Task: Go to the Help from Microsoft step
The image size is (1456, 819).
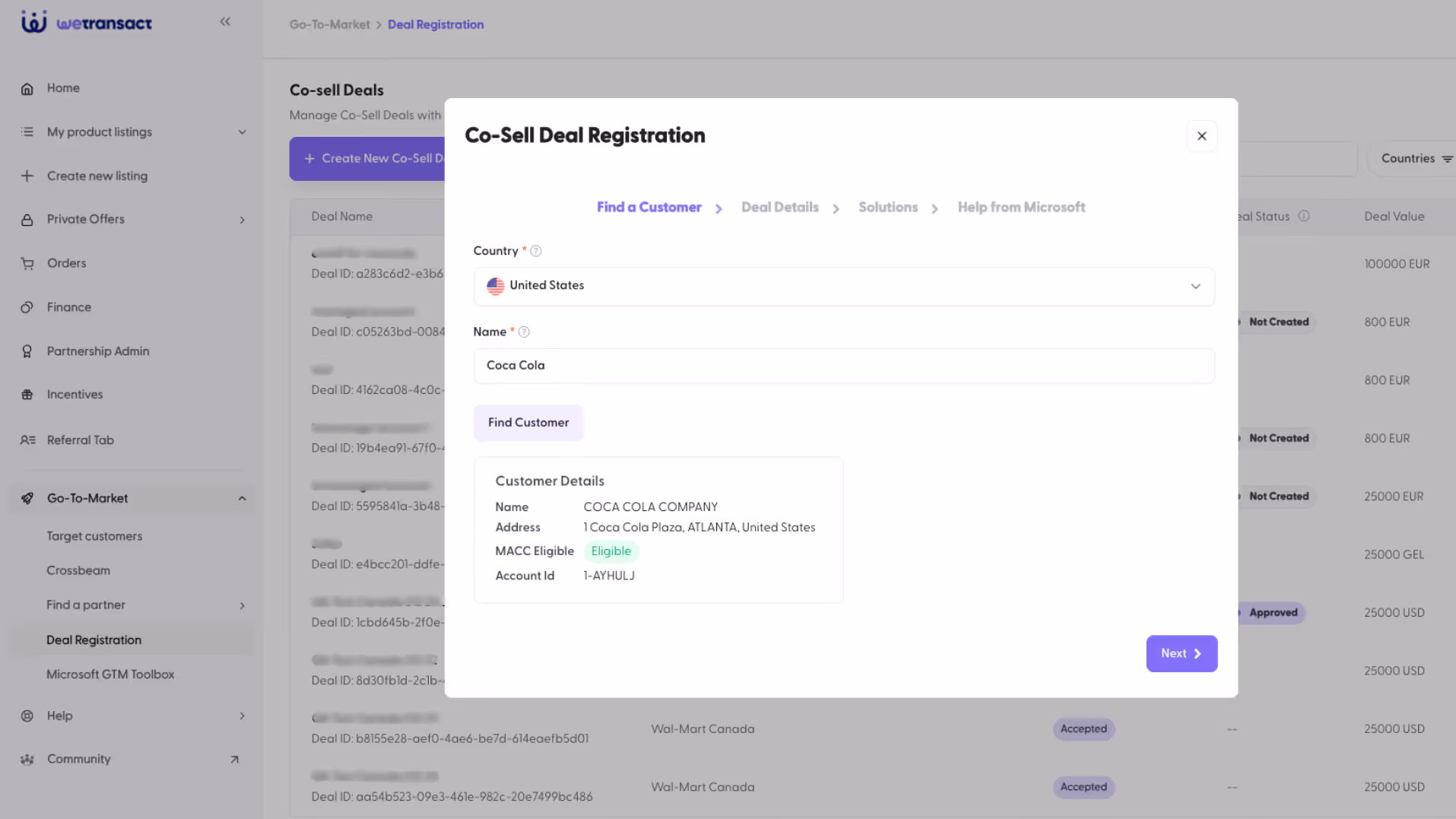Action: pyautogui.click(x=1021, y=208)
